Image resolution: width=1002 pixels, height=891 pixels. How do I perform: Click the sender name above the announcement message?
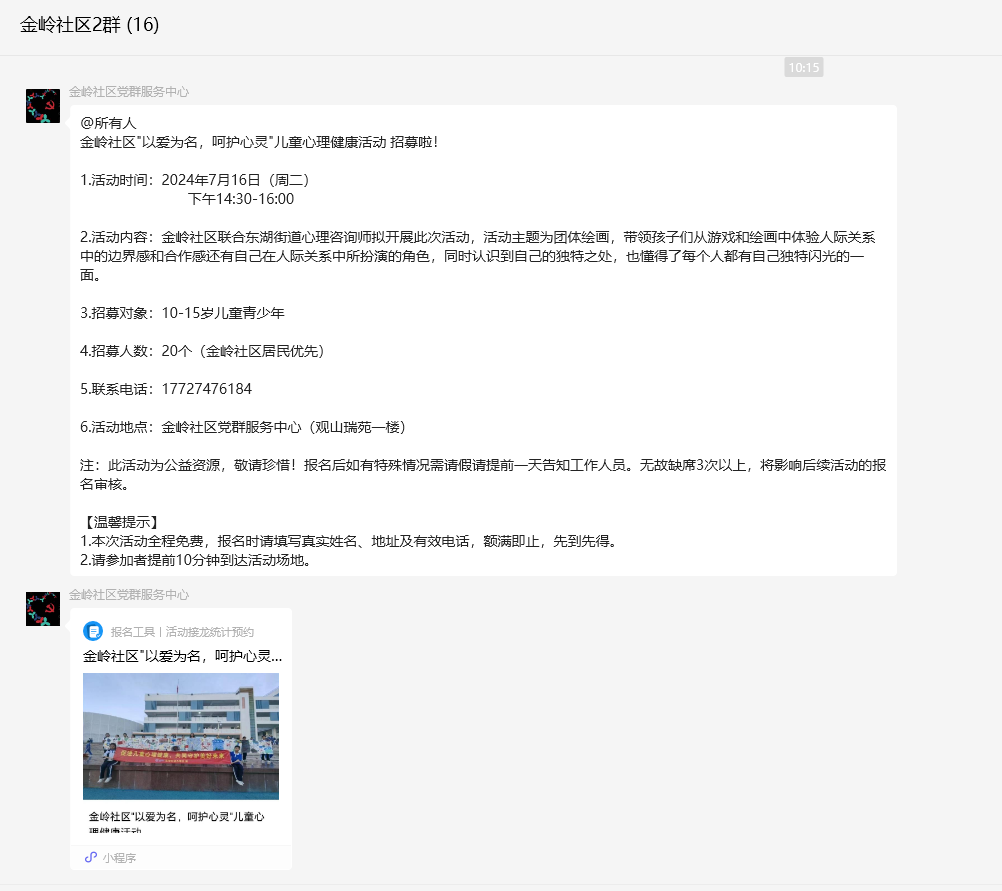[x=128, y=92]
